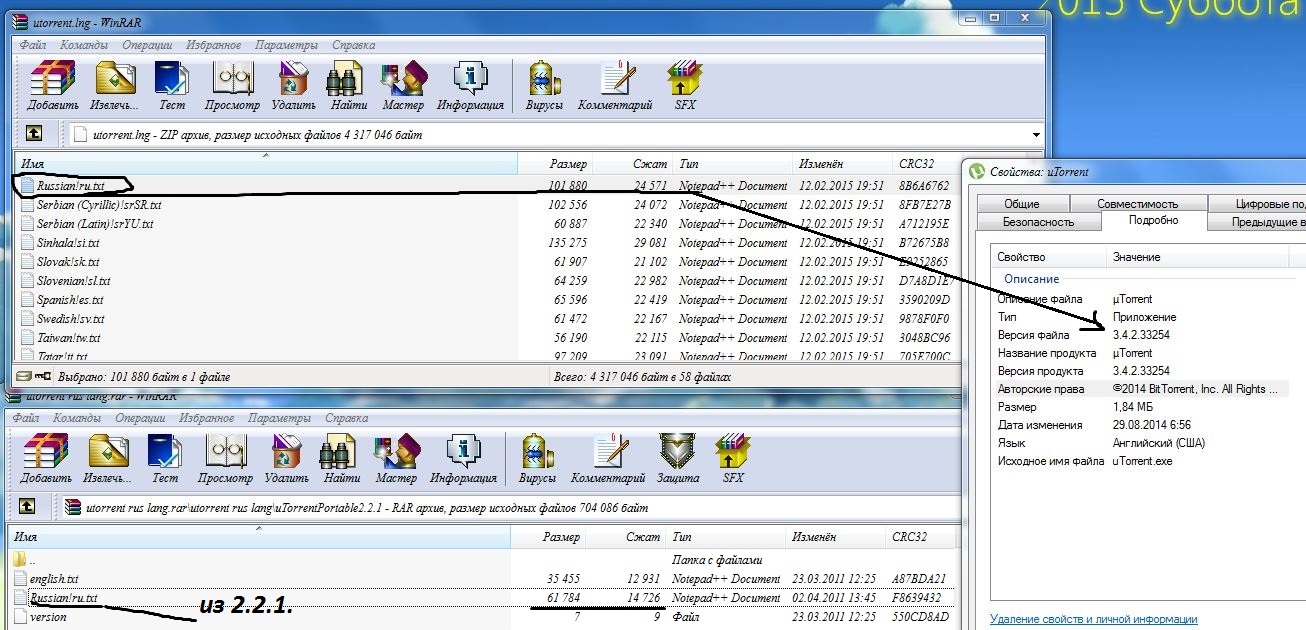
Task: Select Подробно tab in uTorrent properties
Action: [x=1153, y=221]
